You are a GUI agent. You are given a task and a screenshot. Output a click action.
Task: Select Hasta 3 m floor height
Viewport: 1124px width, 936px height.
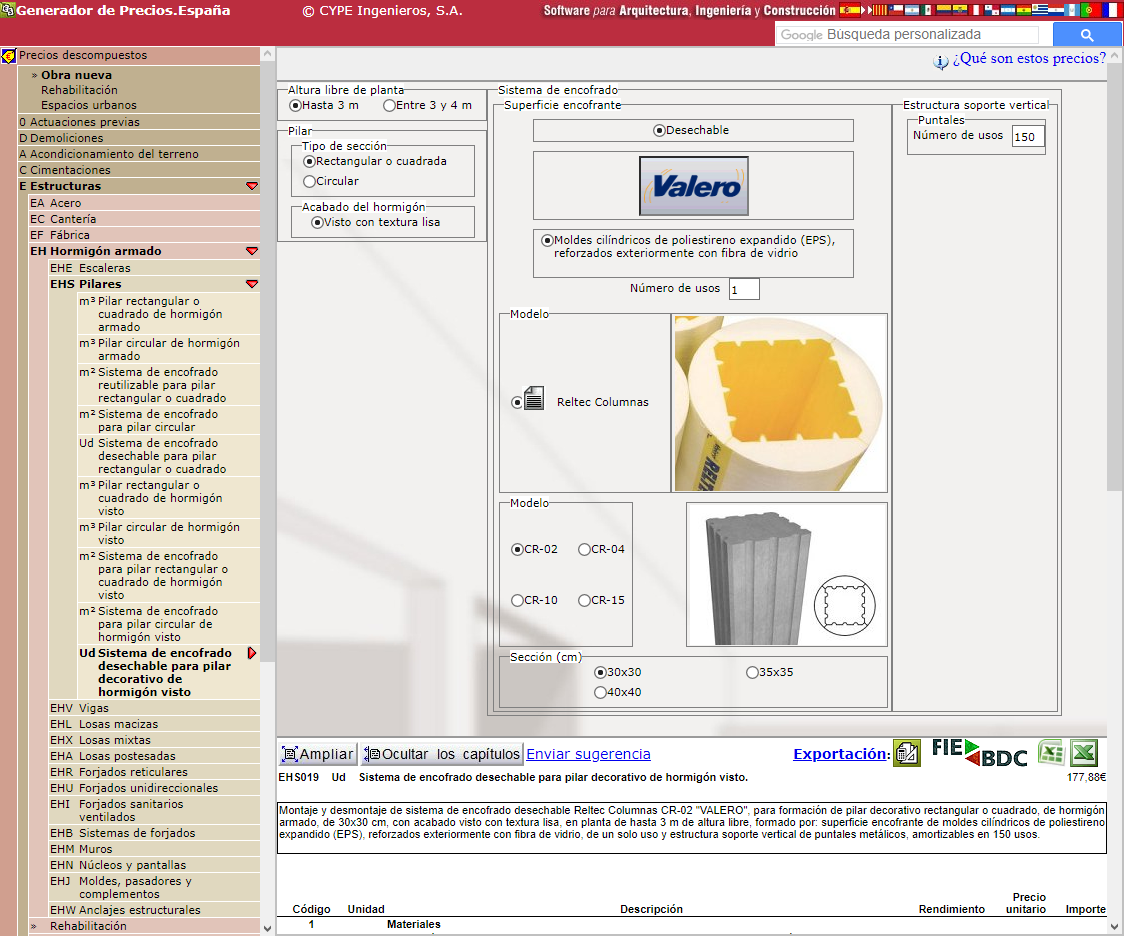click(295, 105)
